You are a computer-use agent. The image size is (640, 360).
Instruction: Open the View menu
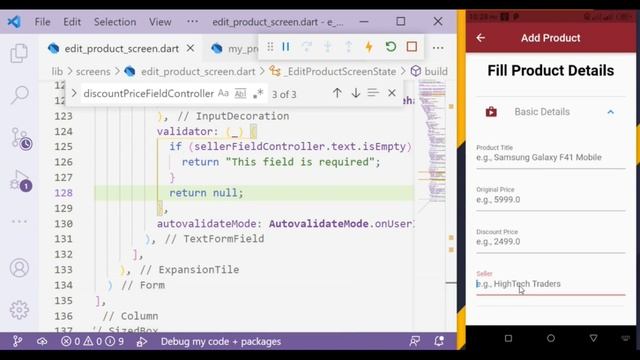coord(160,22)
